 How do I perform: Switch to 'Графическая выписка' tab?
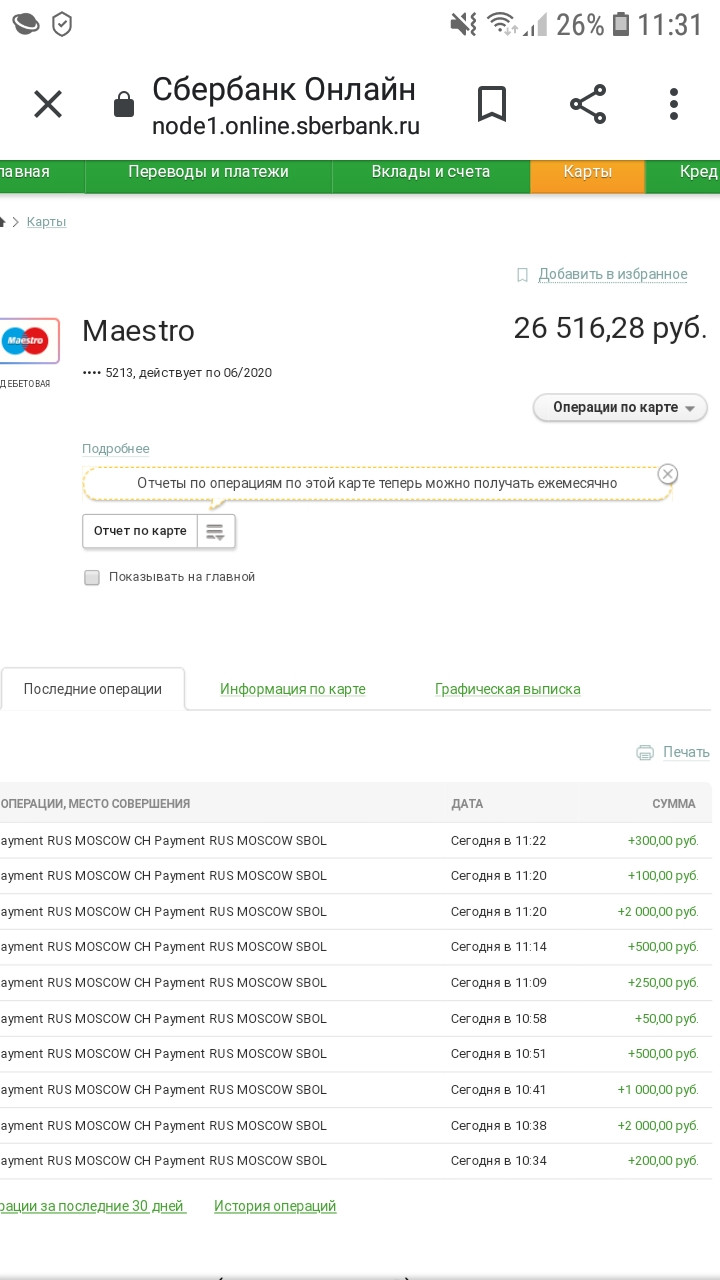pos(508,689)
